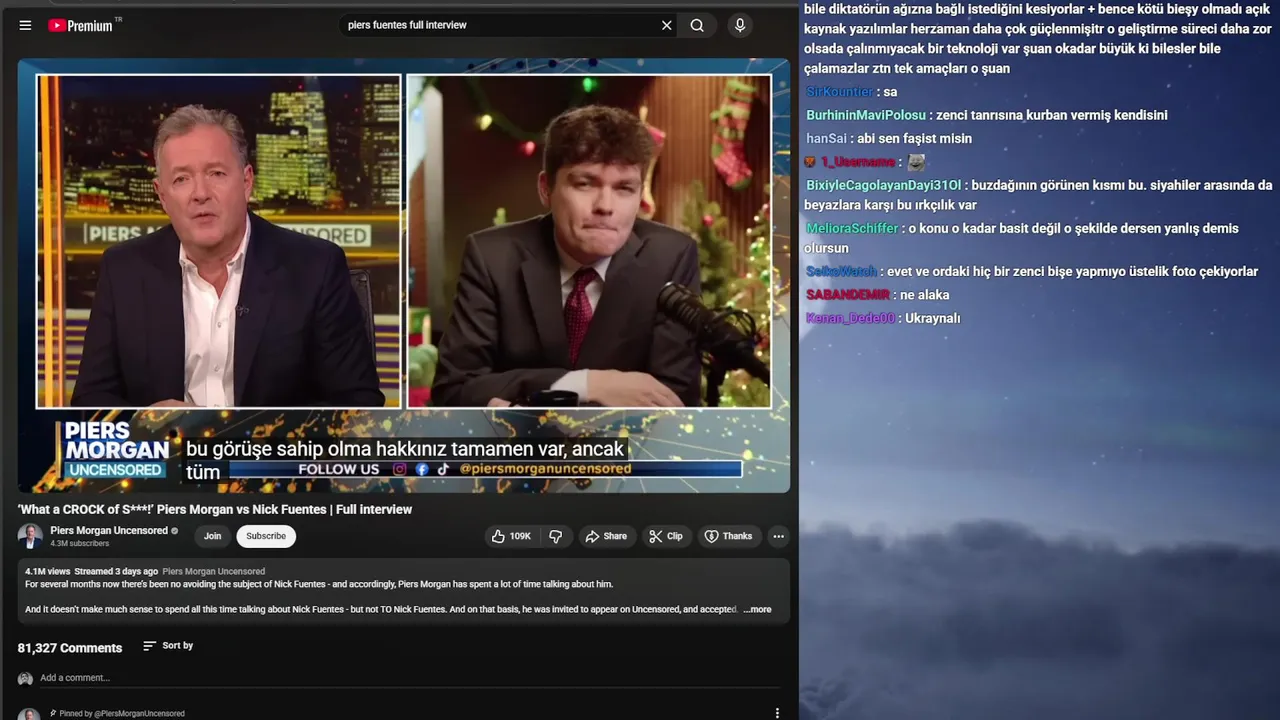
Task: Click the magnifier search button
Action: pos(697,25)
